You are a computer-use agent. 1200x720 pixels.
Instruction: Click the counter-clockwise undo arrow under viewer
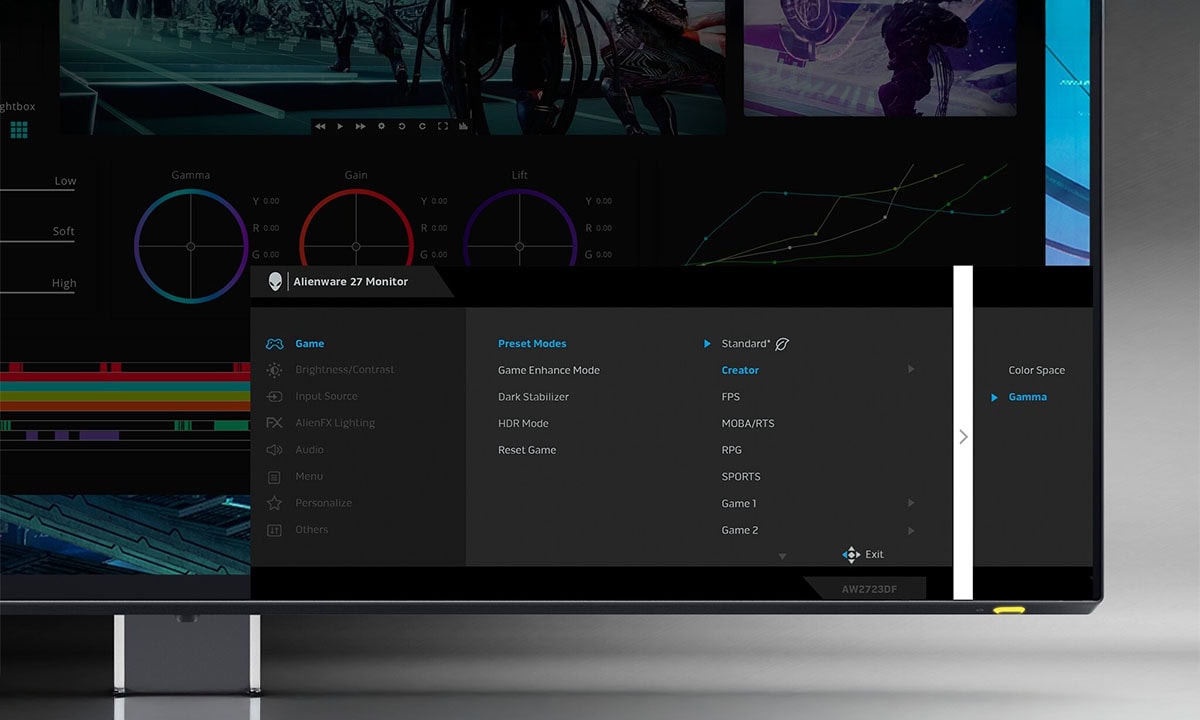(402, 126)
